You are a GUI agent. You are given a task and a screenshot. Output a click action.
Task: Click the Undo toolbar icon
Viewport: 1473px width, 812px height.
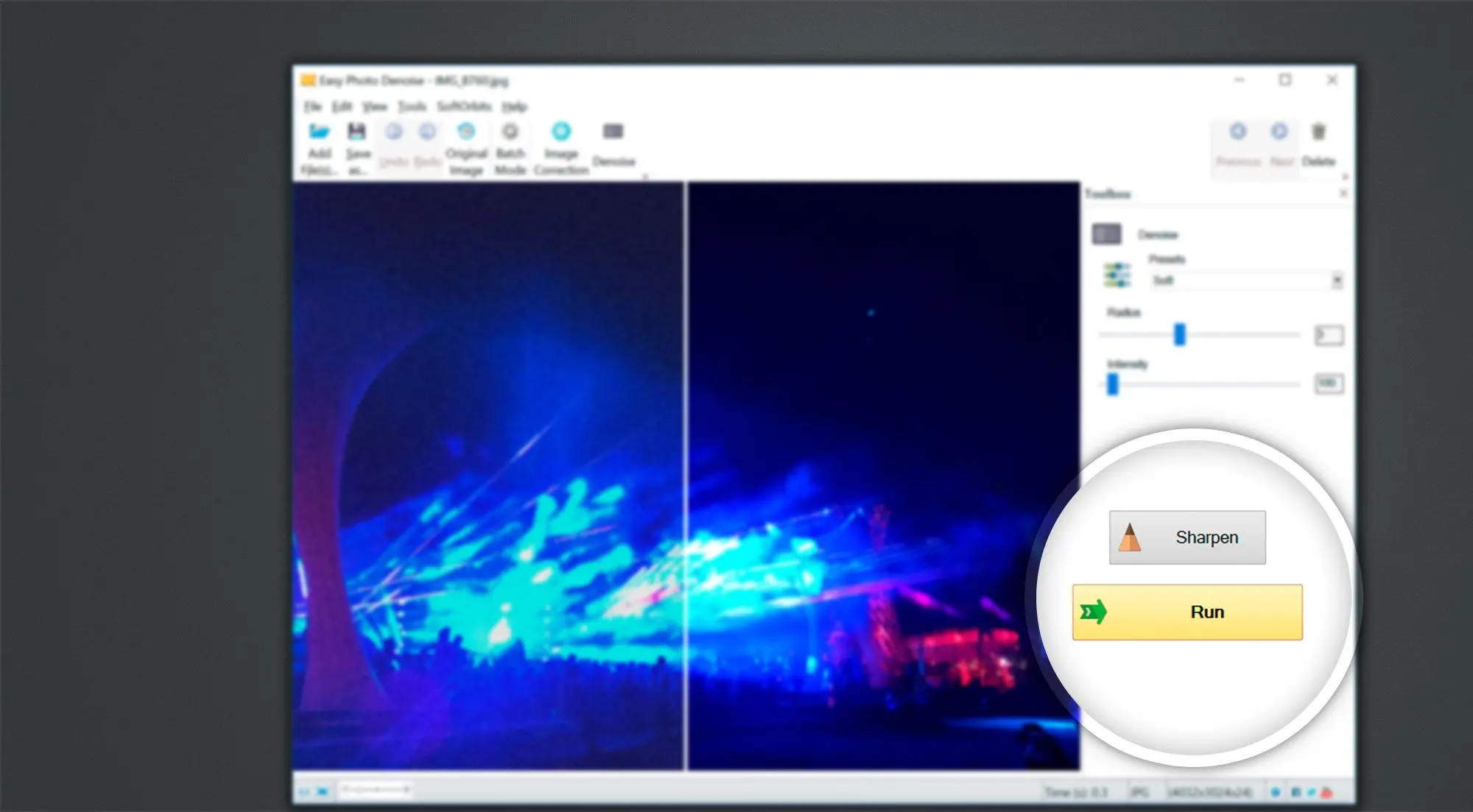coord(394,132)
